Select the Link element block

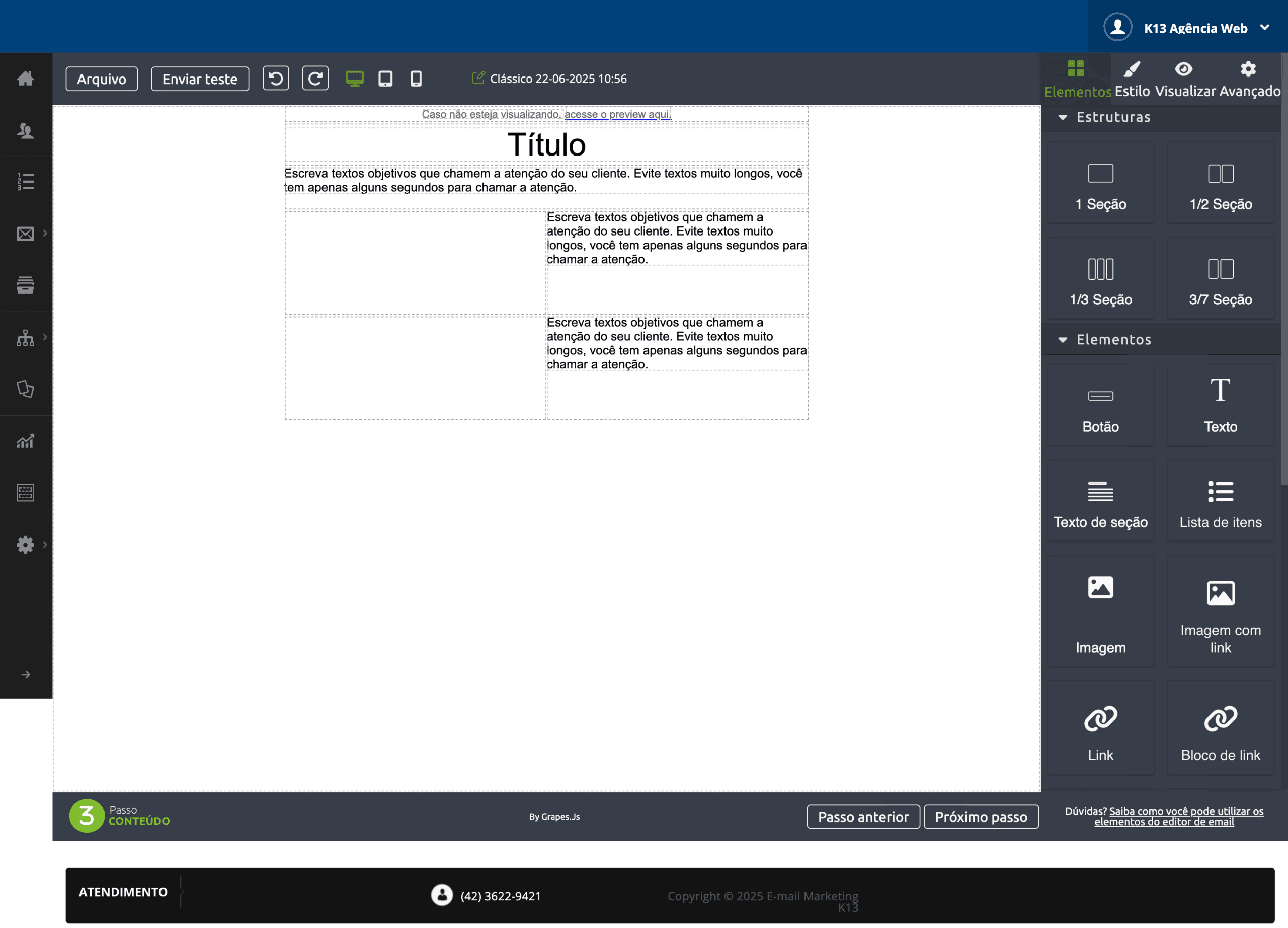tap(1101, 728)
